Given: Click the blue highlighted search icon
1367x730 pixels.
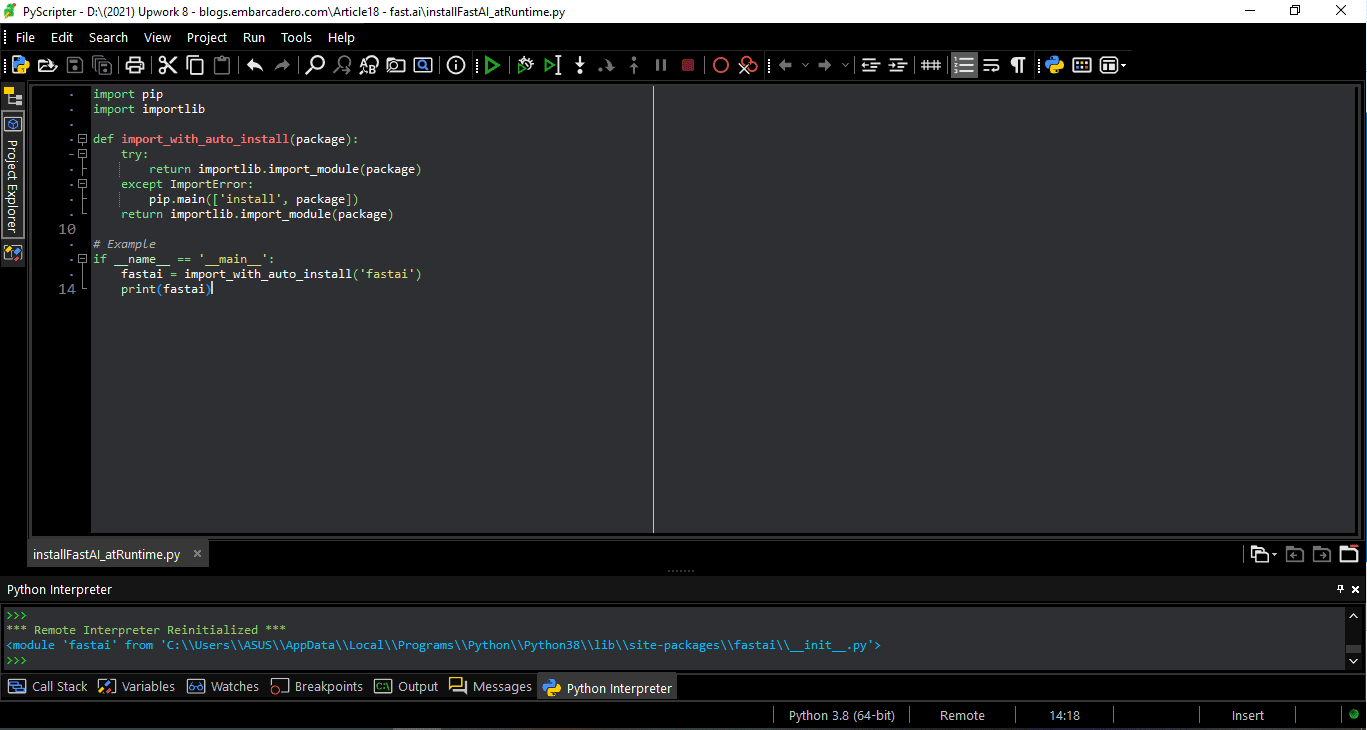Looking at the screenshot, I should [x=423, y=65].
